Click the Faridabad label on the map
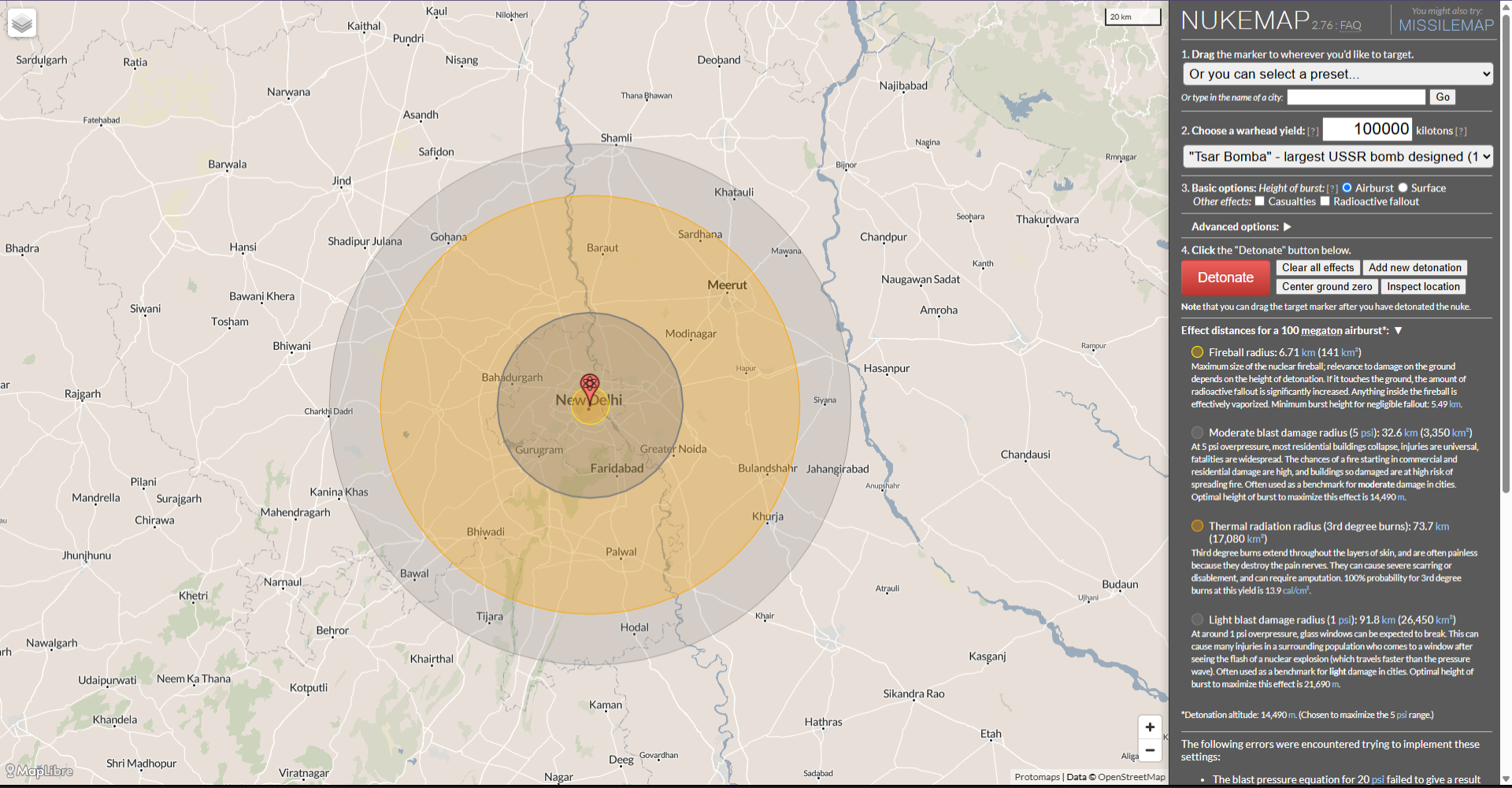 coord(617,468)
